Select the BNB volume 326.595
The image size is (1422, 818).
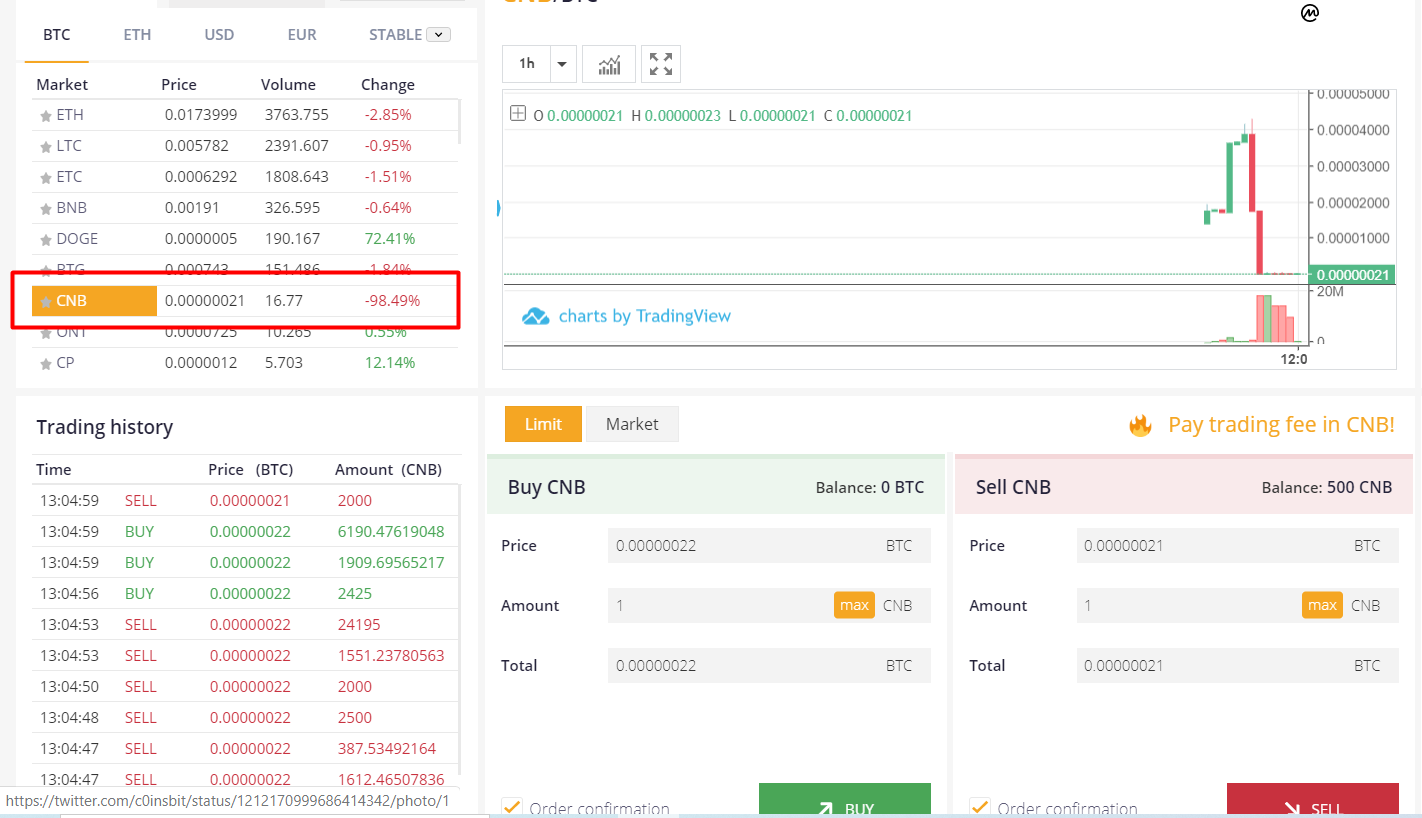pyautogui.click(x=292, y=208)
